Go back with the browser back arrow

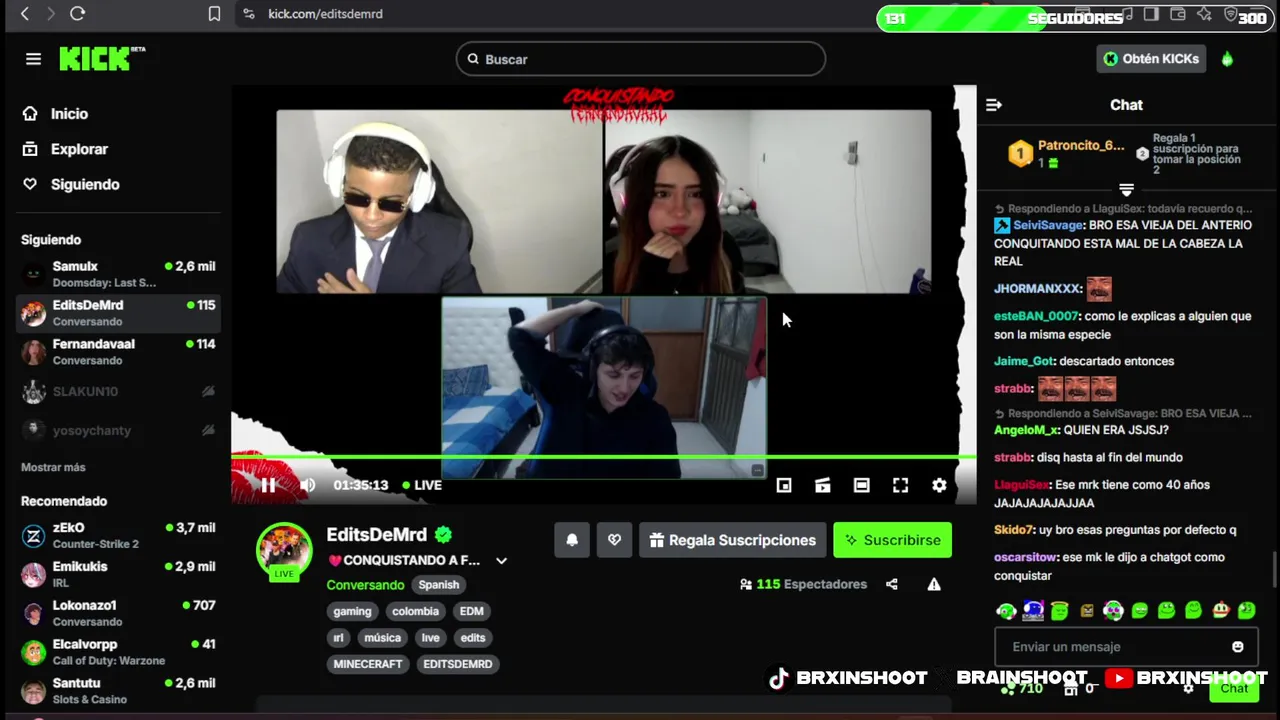click(25, 14)
